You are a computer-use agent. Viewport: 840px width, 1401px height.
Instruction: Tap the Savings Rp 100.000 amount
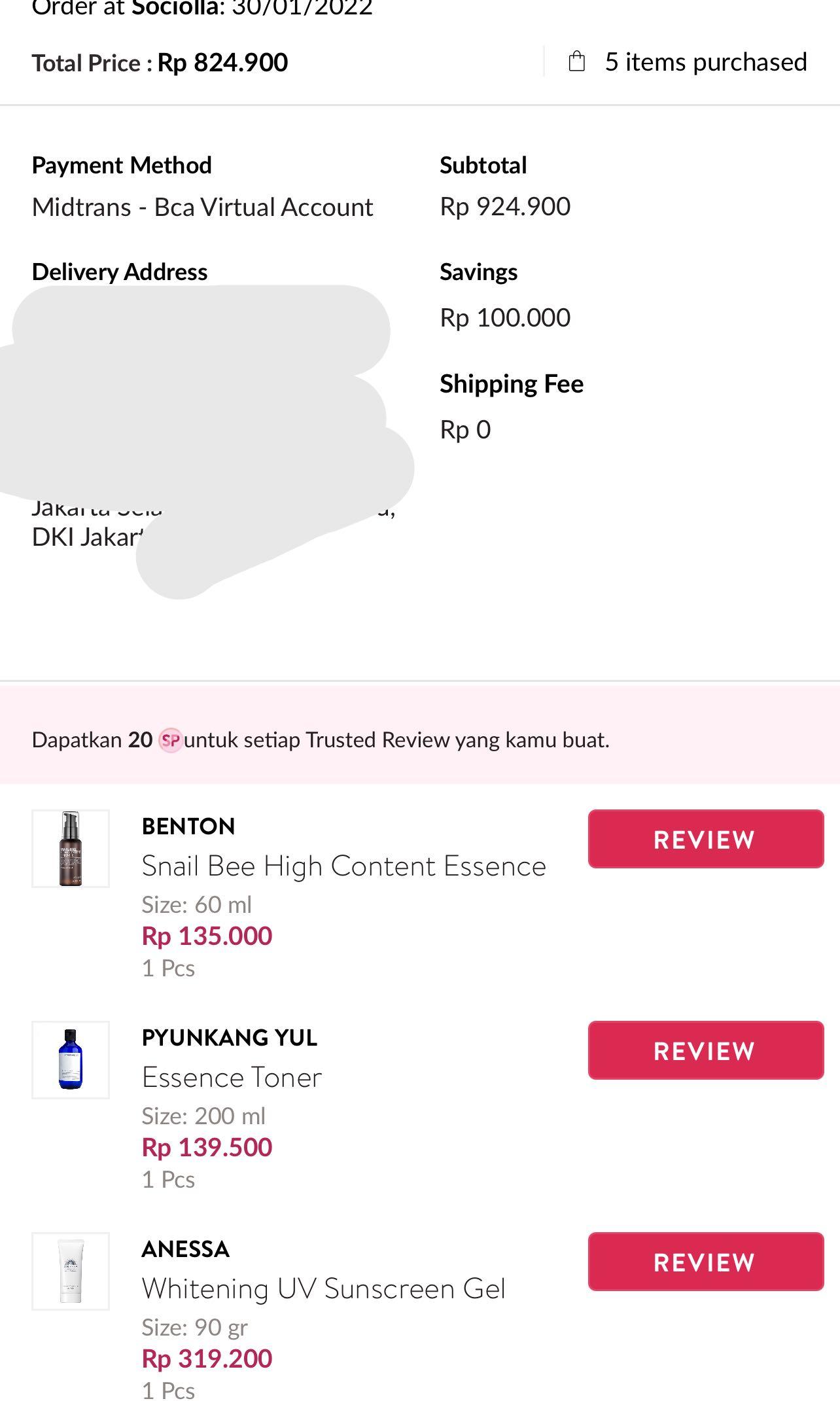[505, 318]
